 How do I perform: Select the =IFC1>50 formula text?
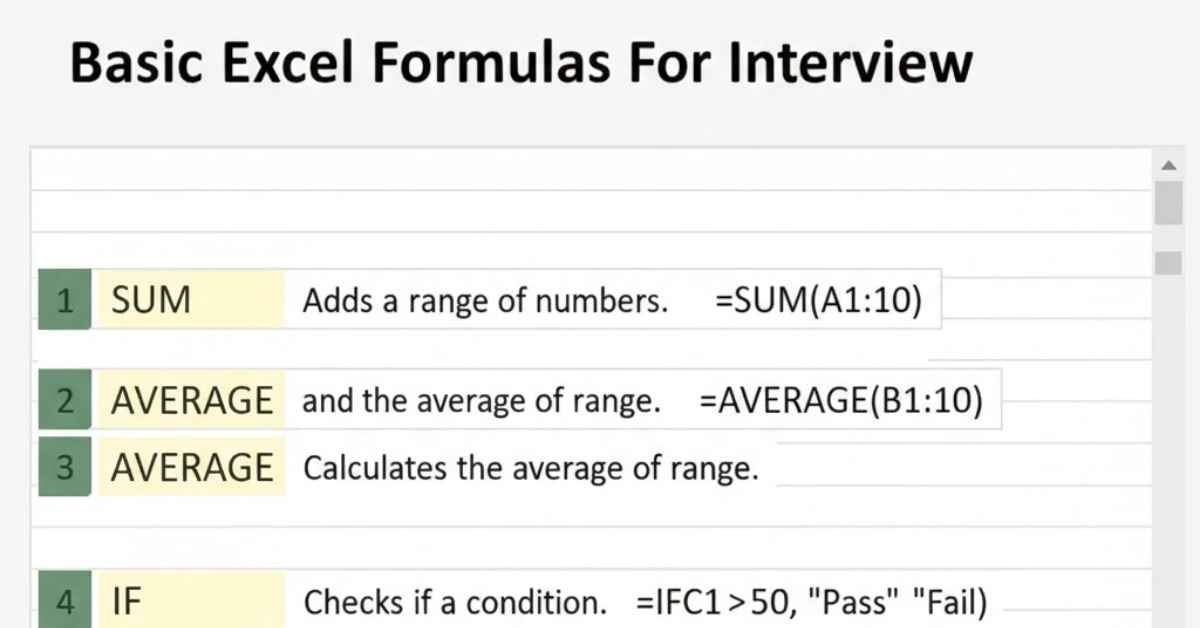[x=811, y=602]
